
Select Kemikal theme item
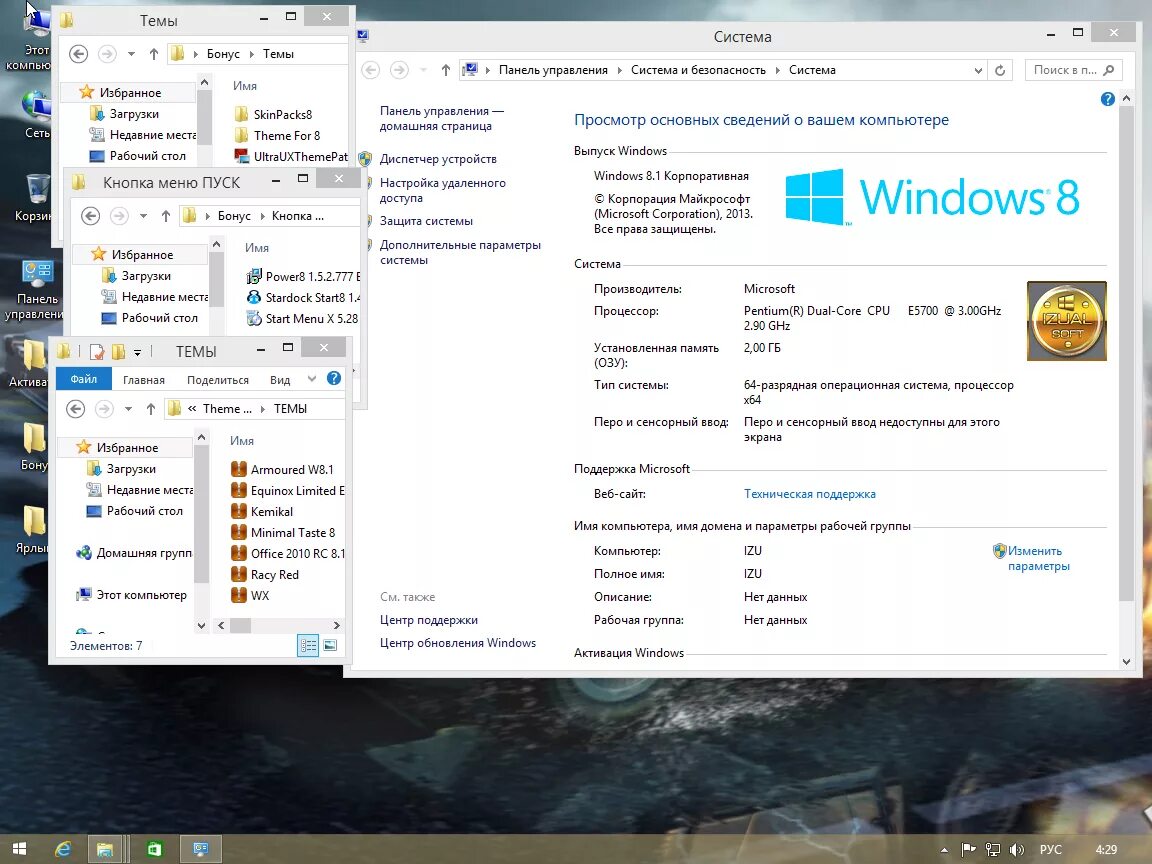point(262,511)
